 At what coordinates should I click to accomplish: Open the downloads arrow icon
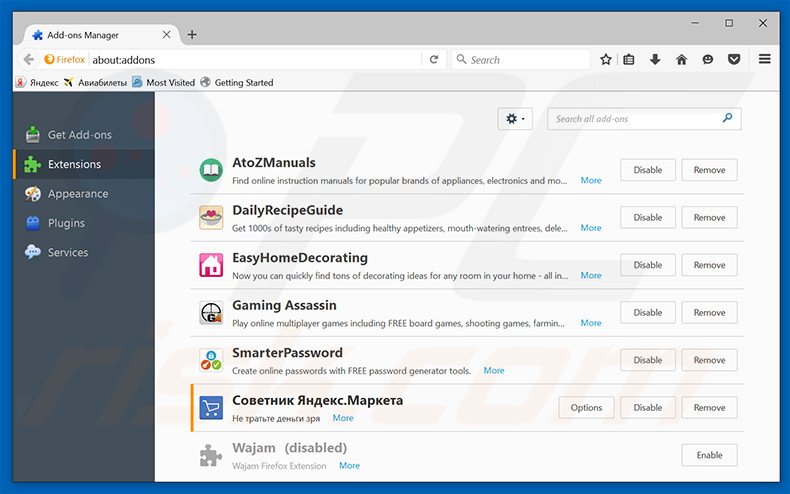click(x=655, y=59)
